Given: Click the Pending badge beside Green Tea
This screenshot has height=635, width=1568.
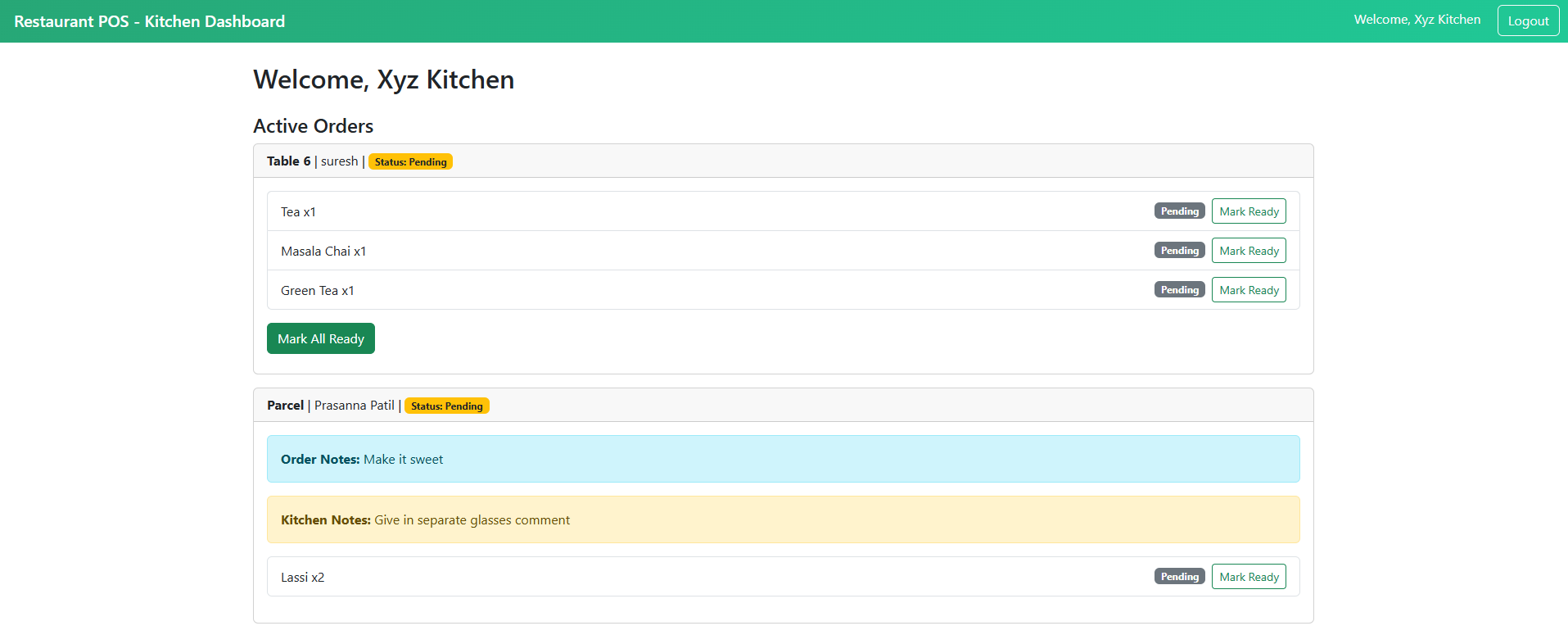Looking at the screenshot, I should pyautogui.click(x=1179, y=290).
